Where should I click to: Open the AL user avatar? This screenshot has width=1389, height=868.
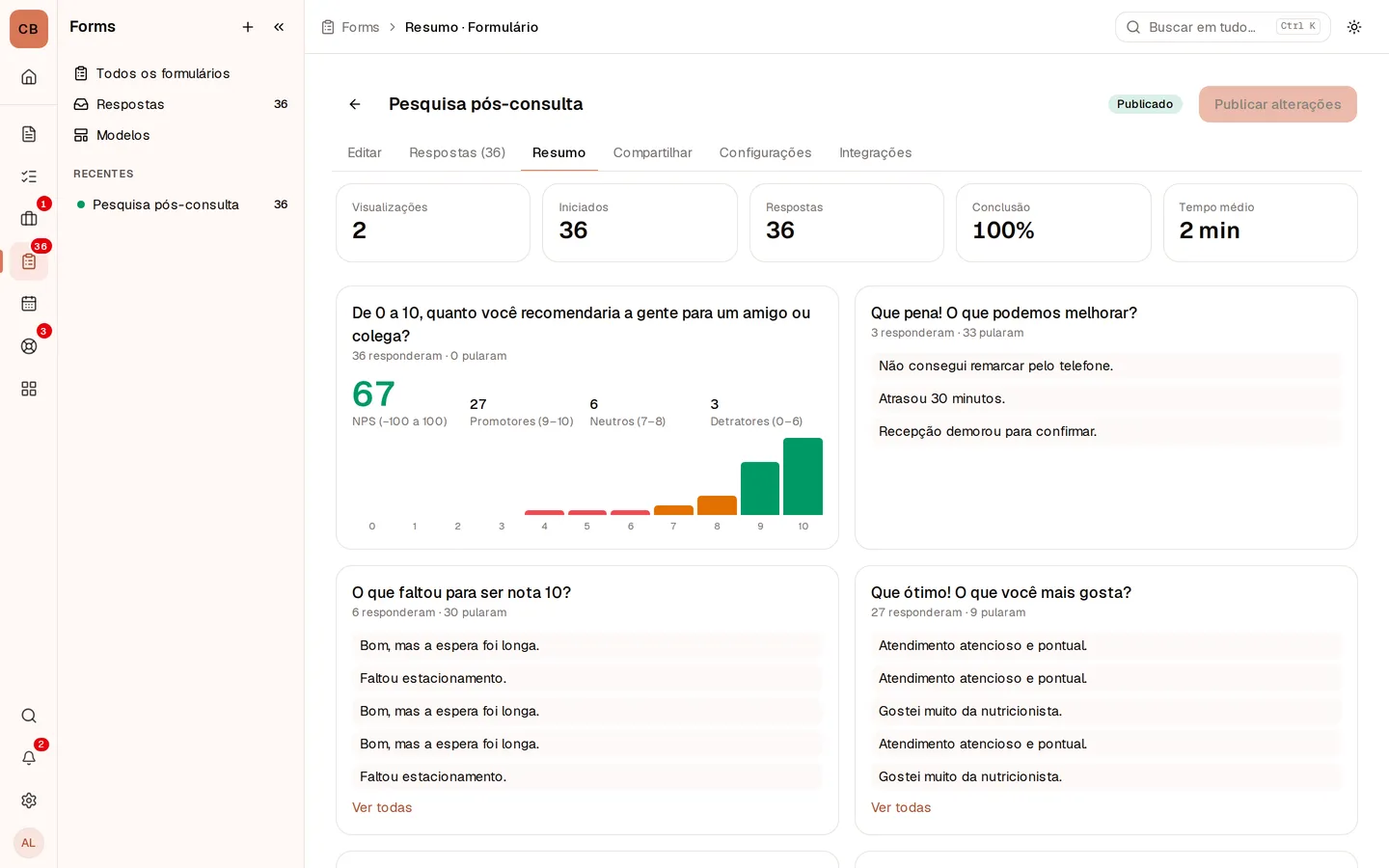point(29,843)
